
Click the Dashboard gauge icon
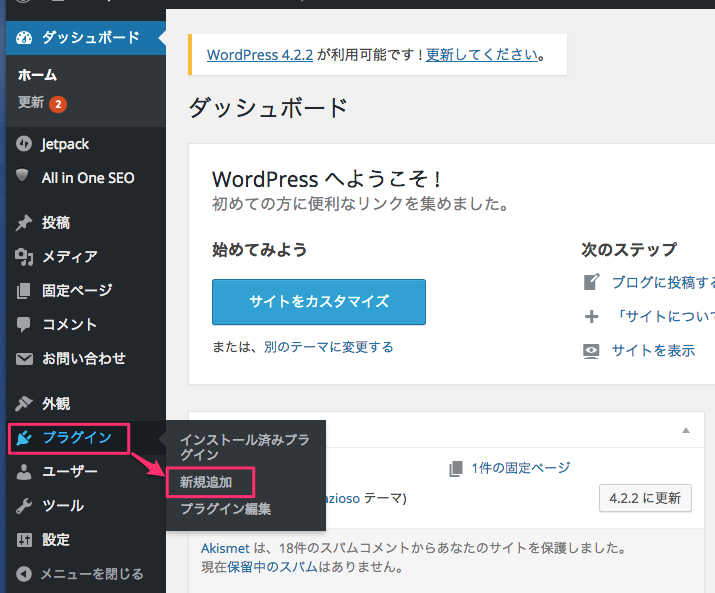[x=24, y=38]
